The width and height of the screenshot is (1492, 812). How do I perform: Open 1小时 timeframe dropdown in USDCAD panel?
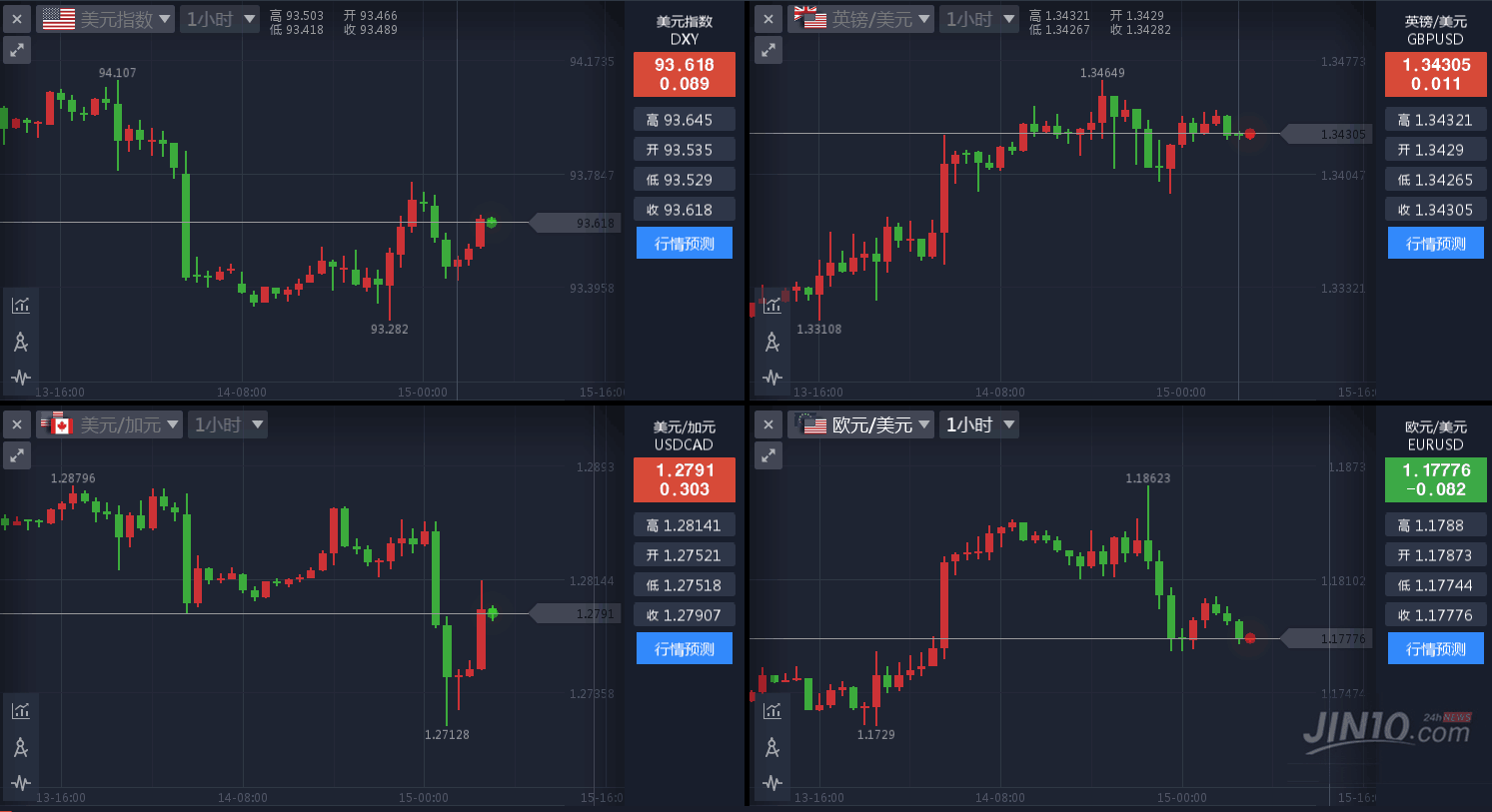click(228, 424)
